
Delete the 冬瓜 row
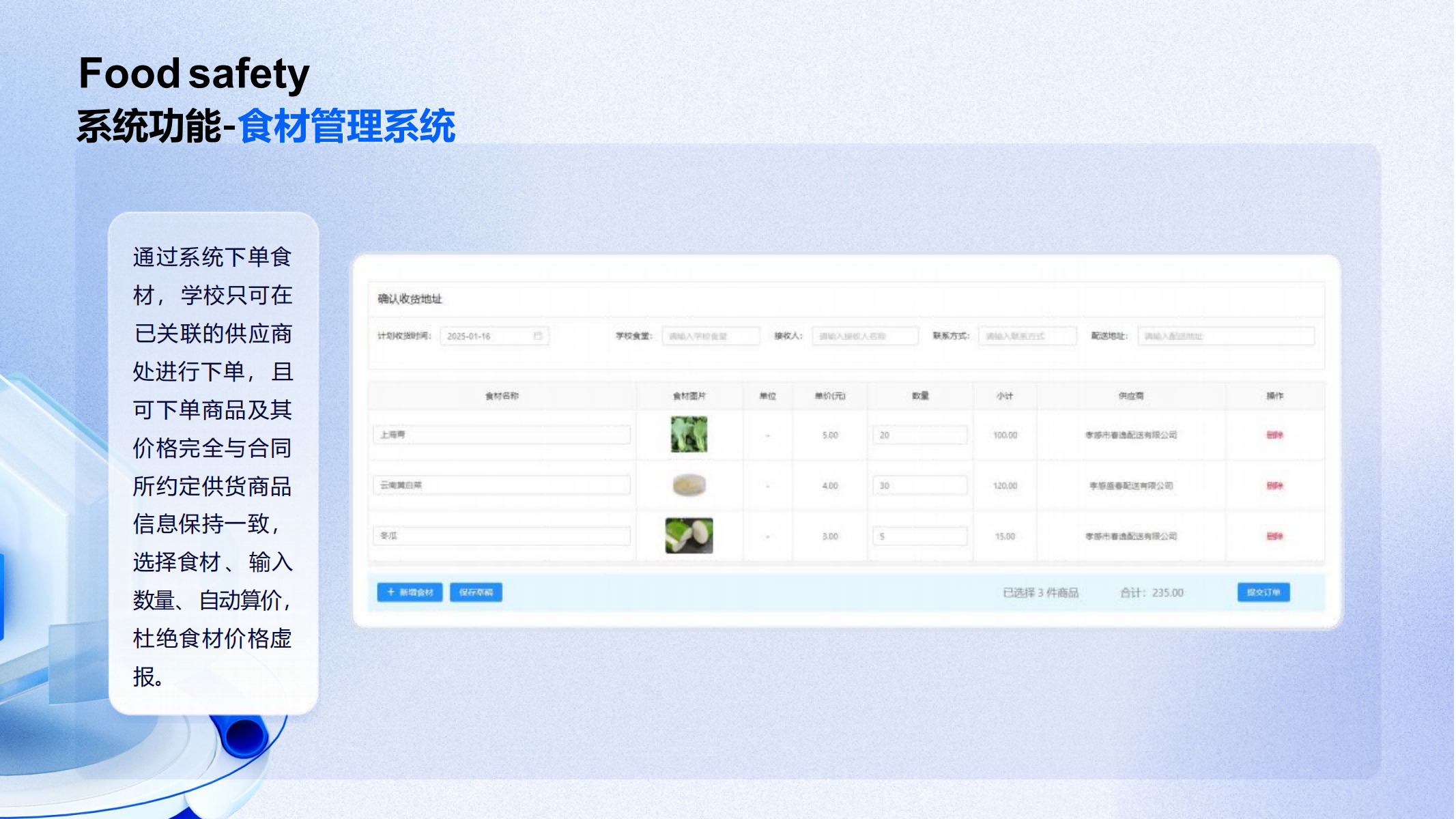(1274, 536)
